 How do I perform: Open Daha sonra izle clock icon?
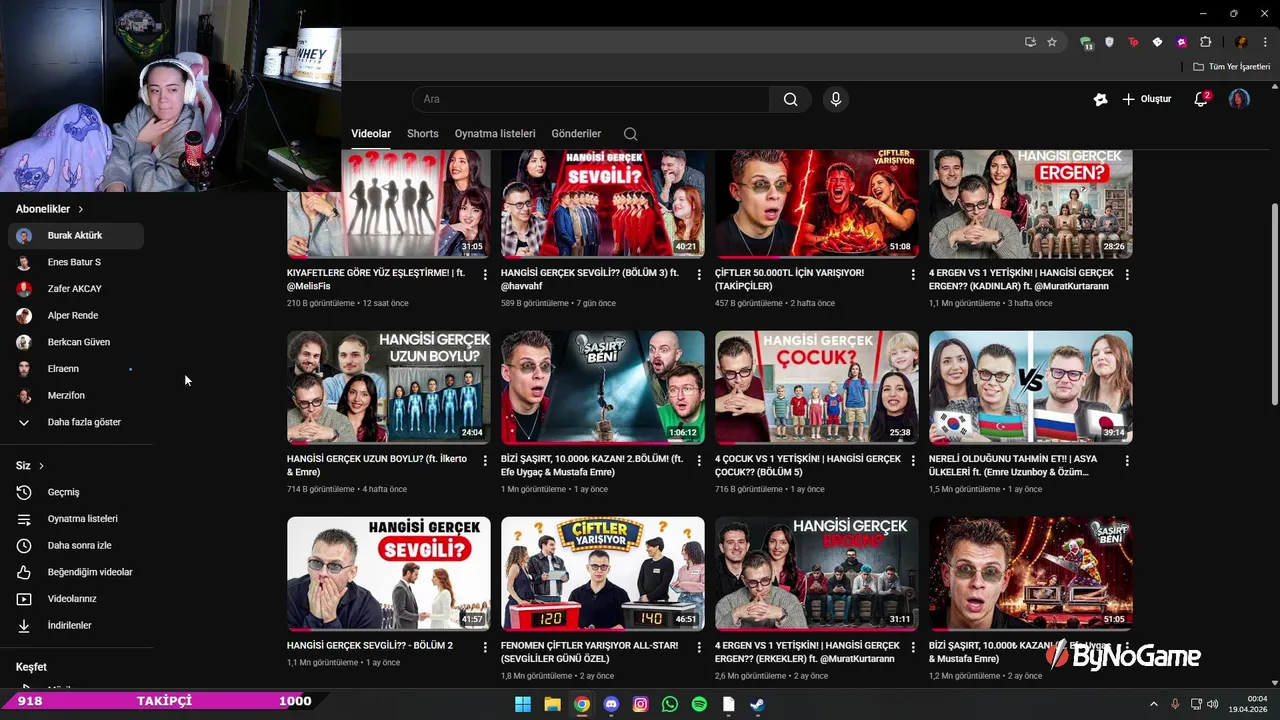(24, 546)
